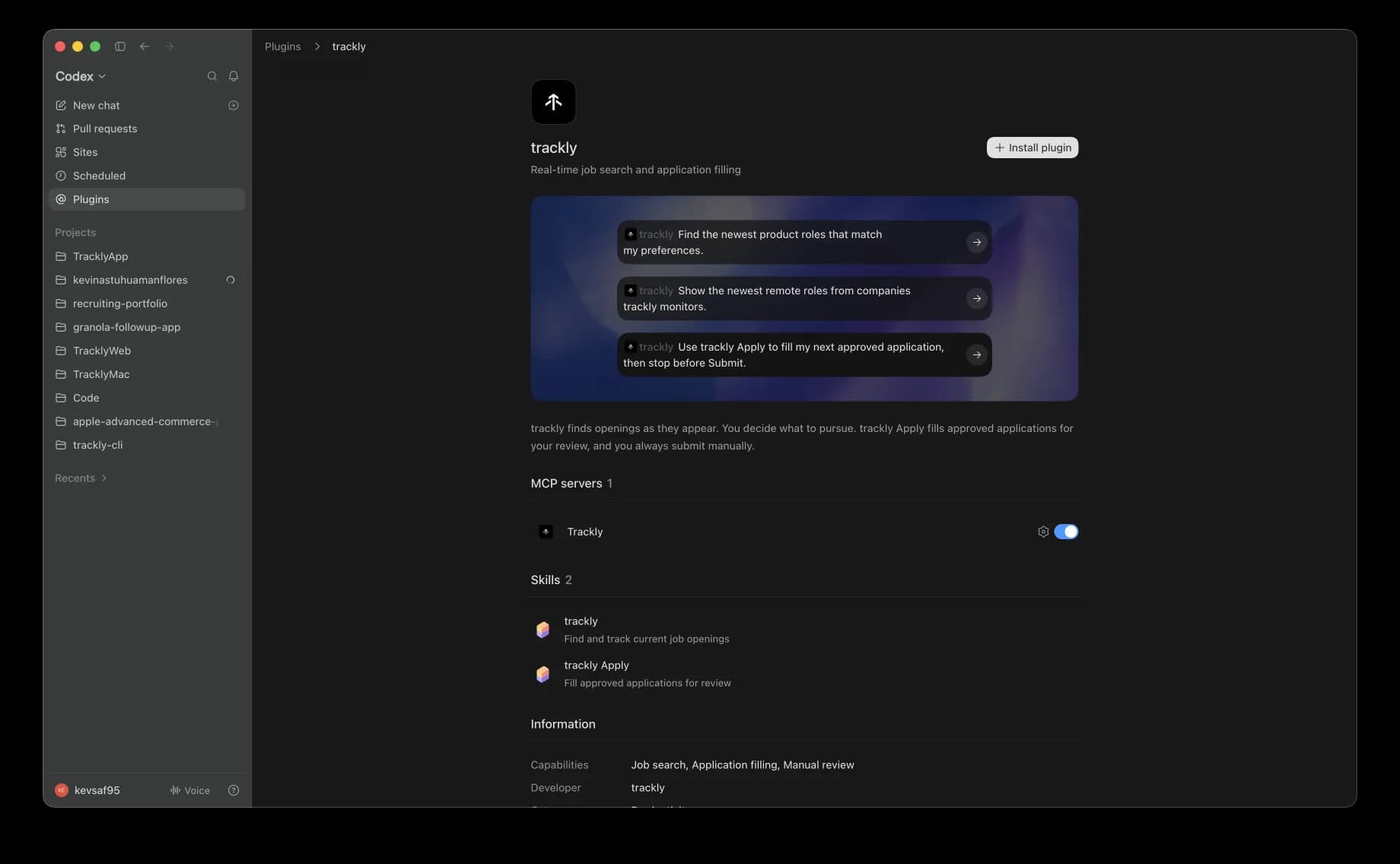This screenshot has width=1400, height=864.
Task: Open Scheduled section
Action: [147, 176]
